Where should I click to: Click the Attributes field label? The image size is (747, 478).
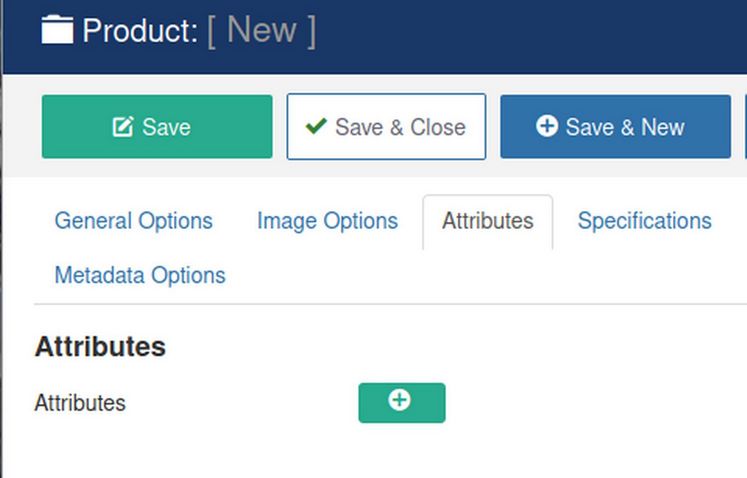pyautogui.click(x=80, y=403)
